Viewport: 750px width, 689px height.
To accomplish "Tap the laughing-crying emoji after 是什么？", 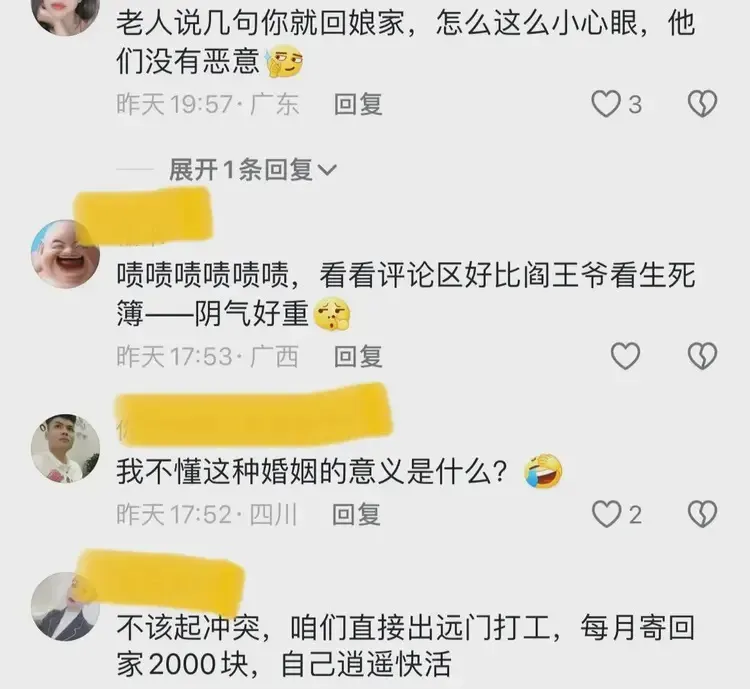I will 542,471.
